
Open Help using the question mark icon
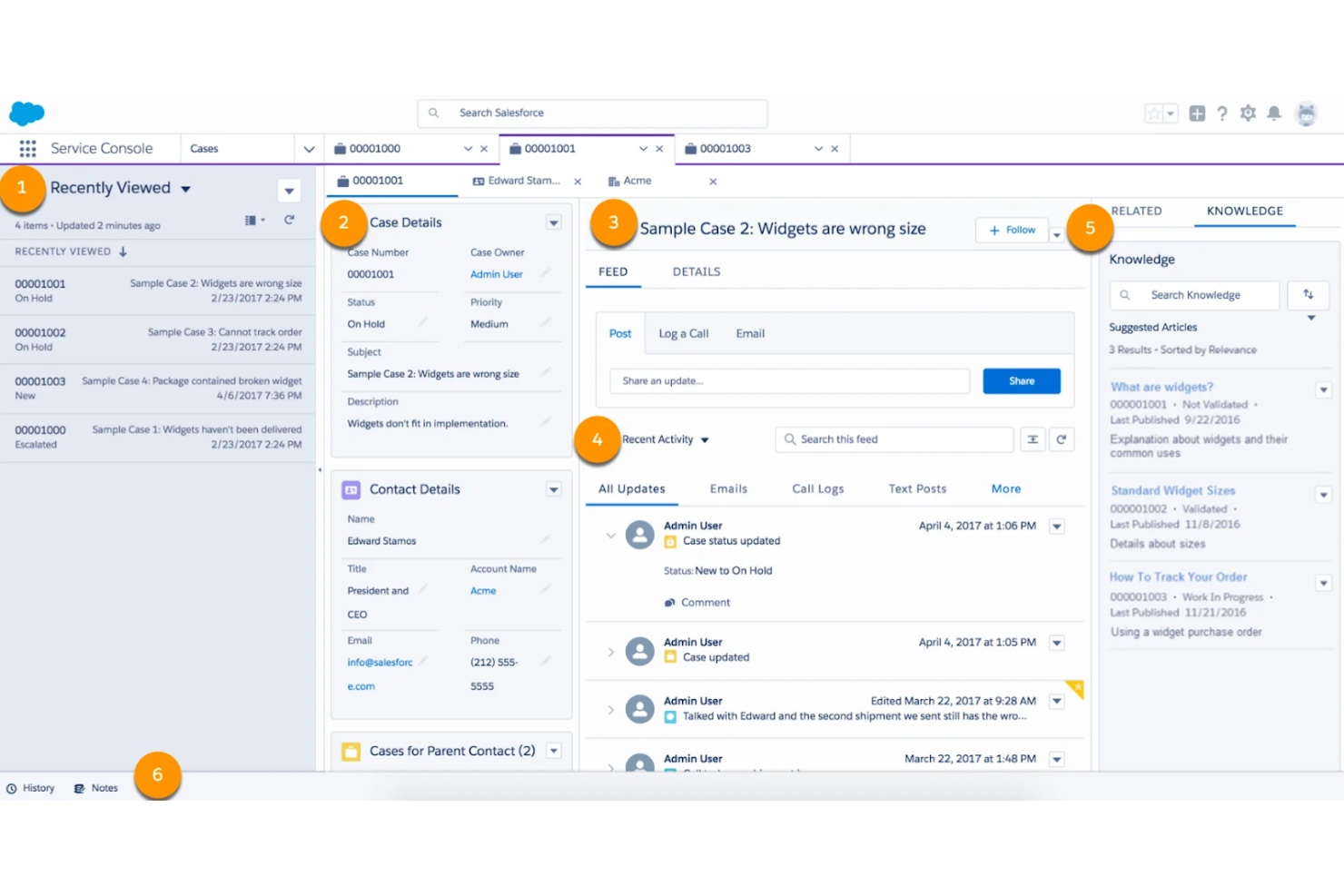click(x=1222, y=113)
